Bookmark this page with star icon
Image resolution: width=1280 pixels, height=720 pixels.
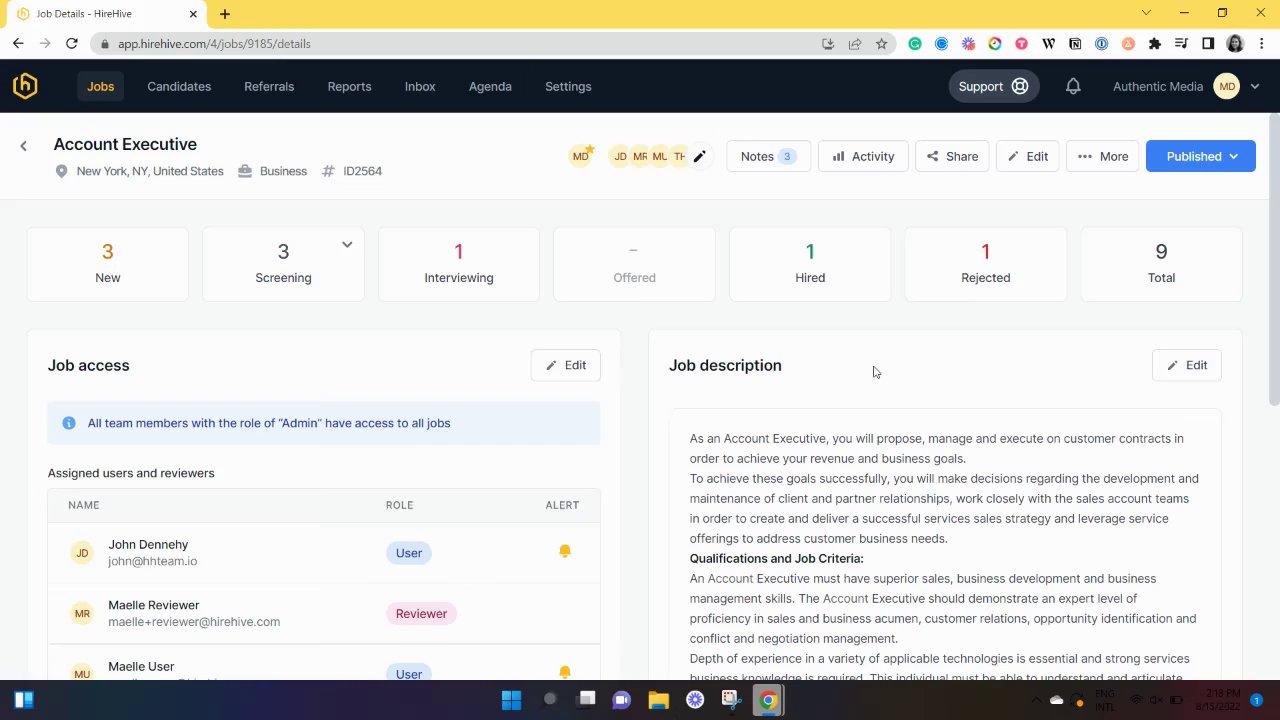(881, 44)
